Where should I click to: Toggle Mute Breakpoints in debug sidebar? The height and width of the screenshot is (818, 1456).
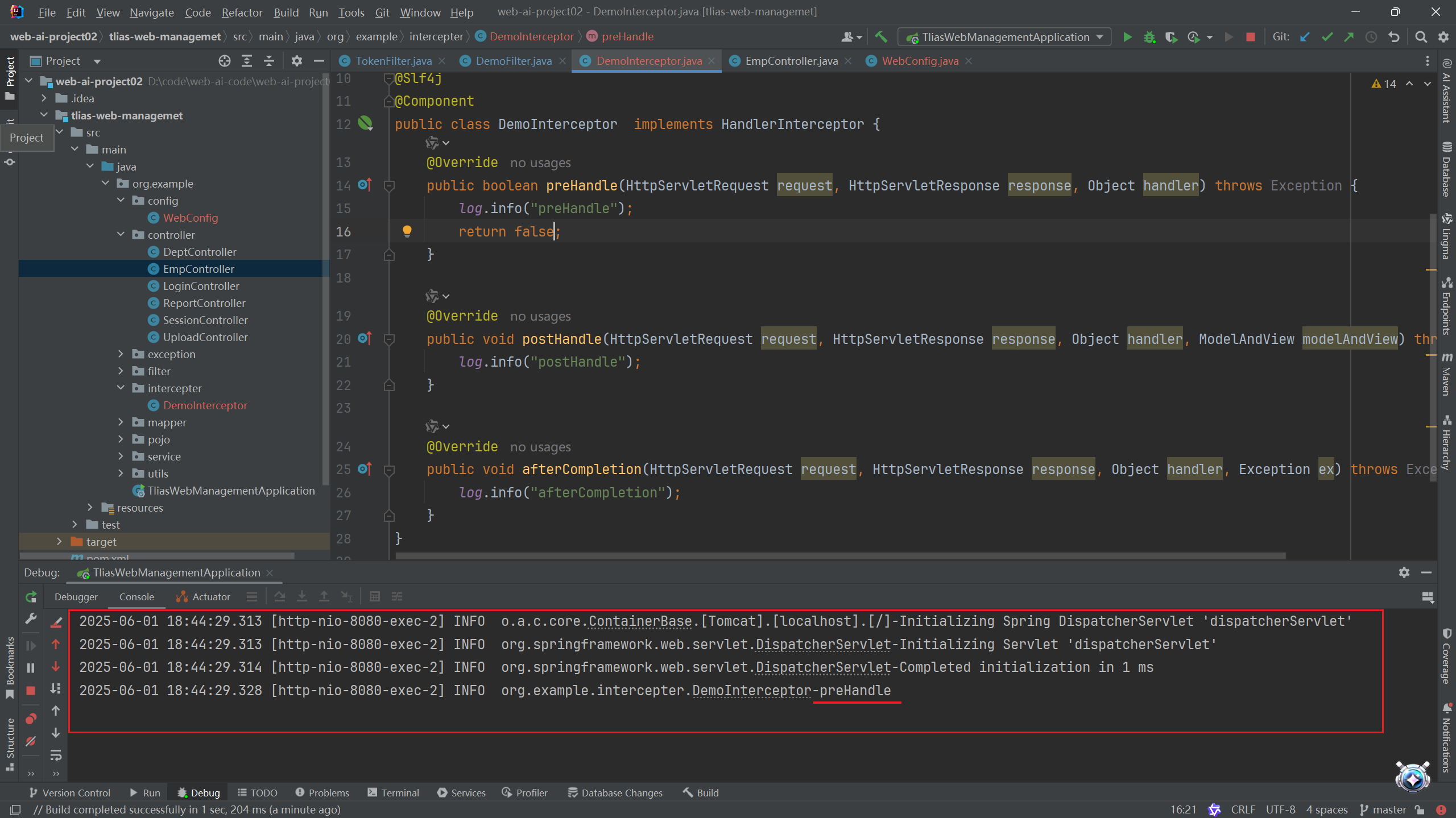click(31, 741)
